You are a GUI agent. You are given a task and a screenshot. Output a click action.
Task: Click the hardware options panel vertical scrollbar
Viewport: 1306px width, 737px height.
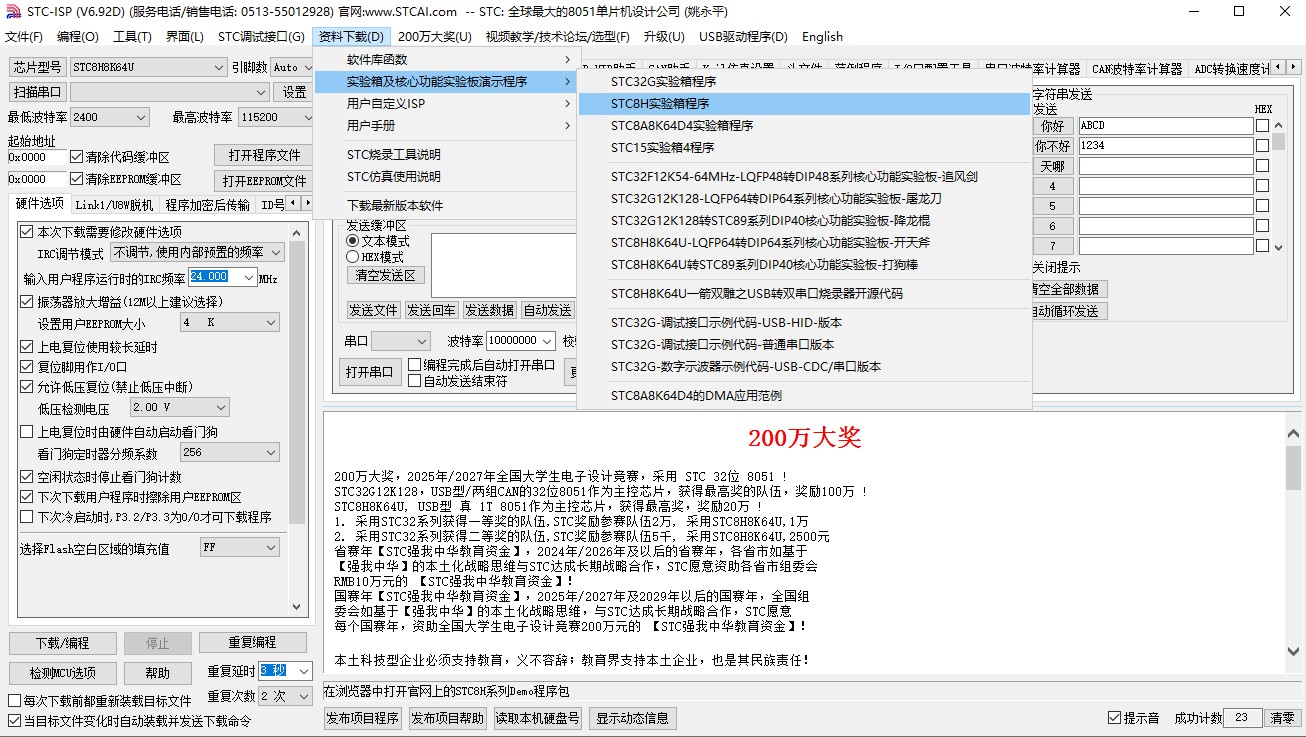pyautogui.click(x=298, y=418)
